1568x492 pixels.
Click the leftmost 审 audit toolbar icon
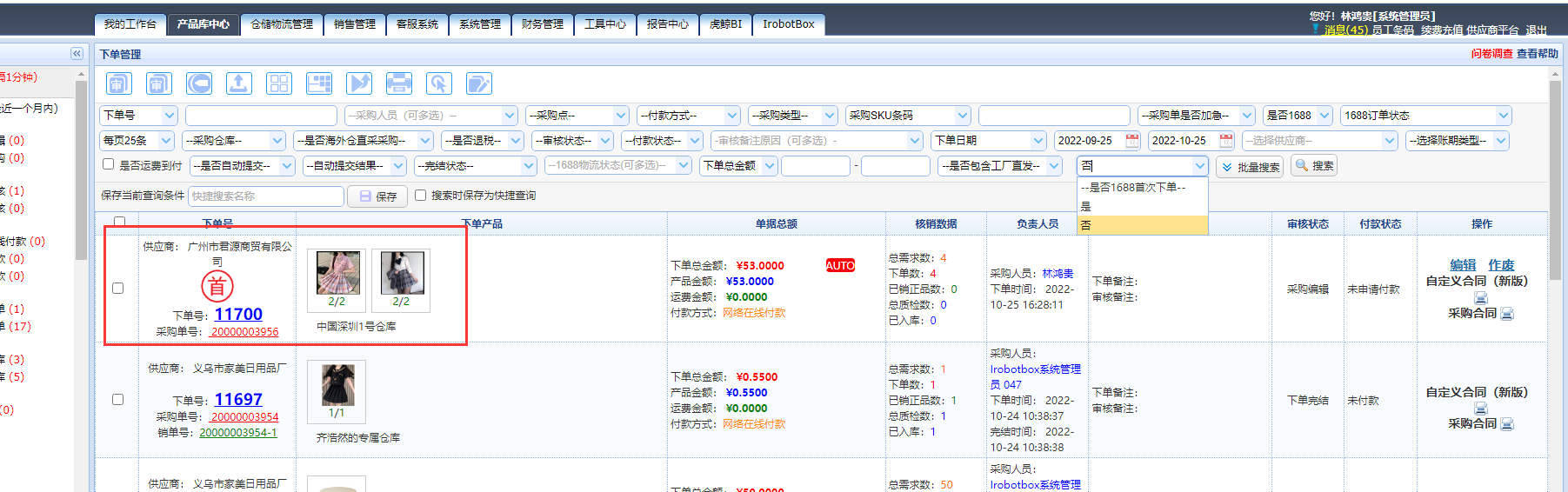coord(119,83)
